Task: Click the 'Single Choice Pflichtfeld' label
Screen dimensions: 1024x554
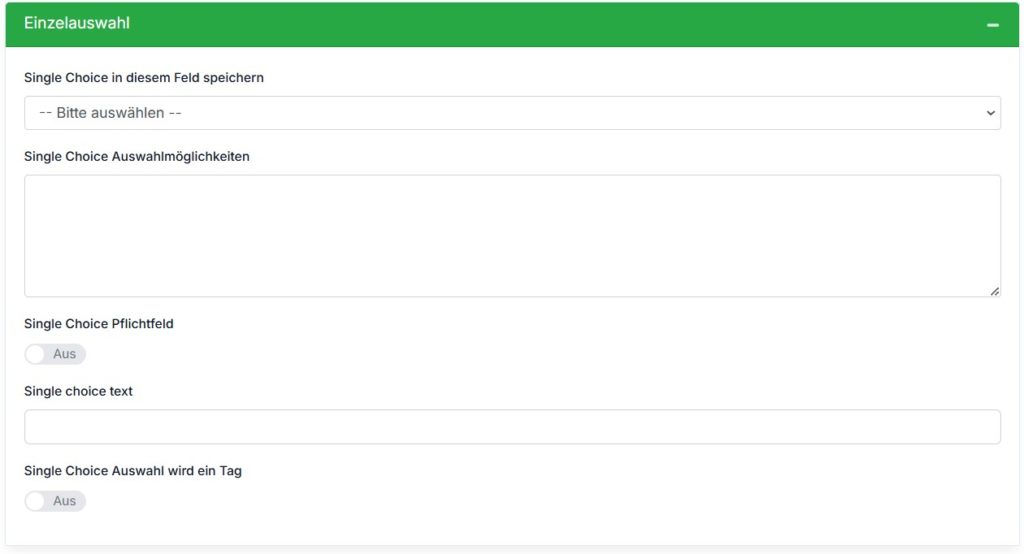Action: click(99, 324)
